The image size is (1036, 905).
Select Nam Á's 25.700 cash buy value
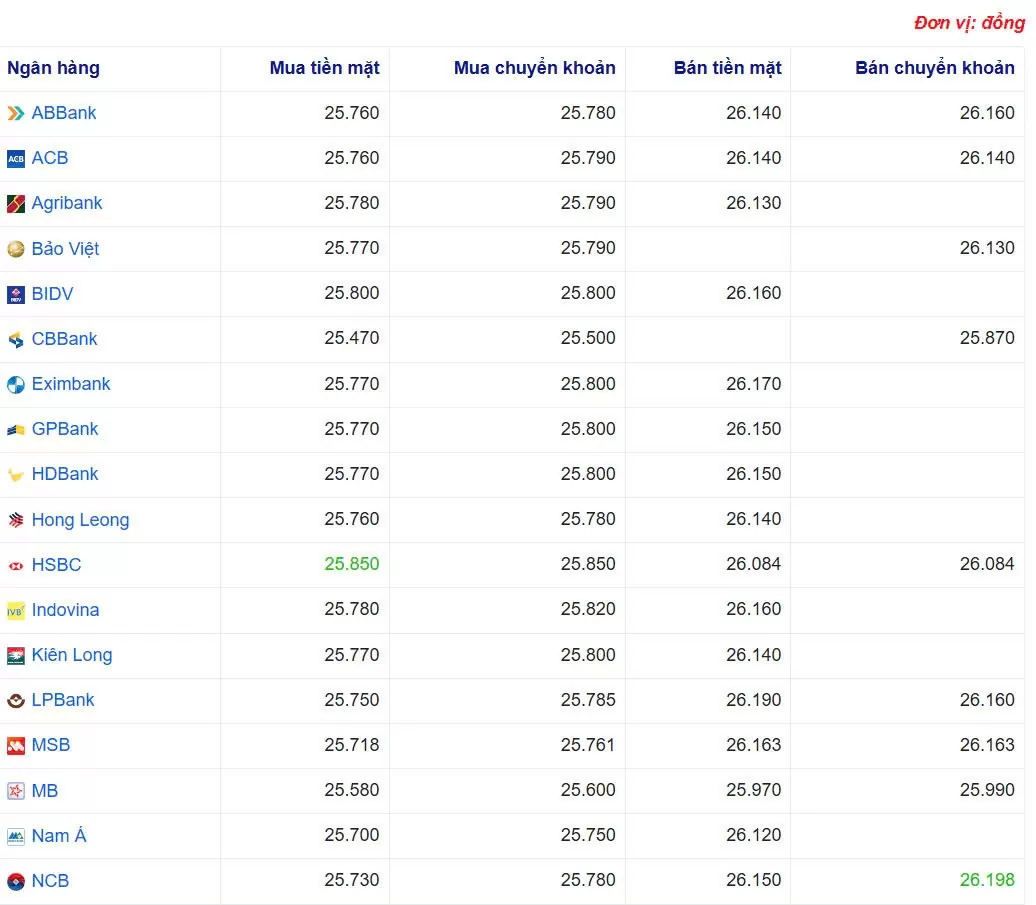click(352, 835)
